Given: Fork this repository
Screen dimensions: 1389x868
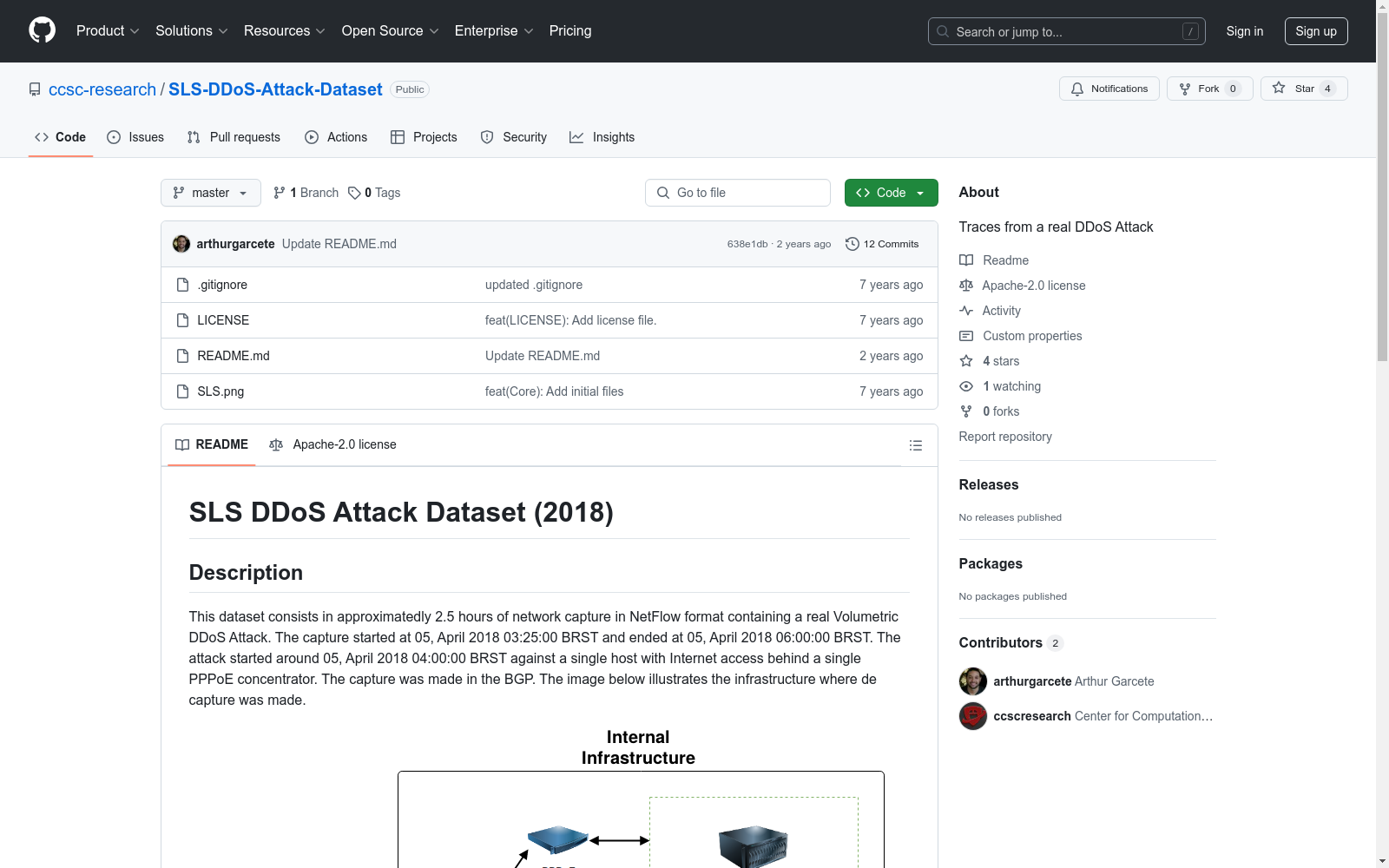Looking at the screenshot, I should 1210,89.
